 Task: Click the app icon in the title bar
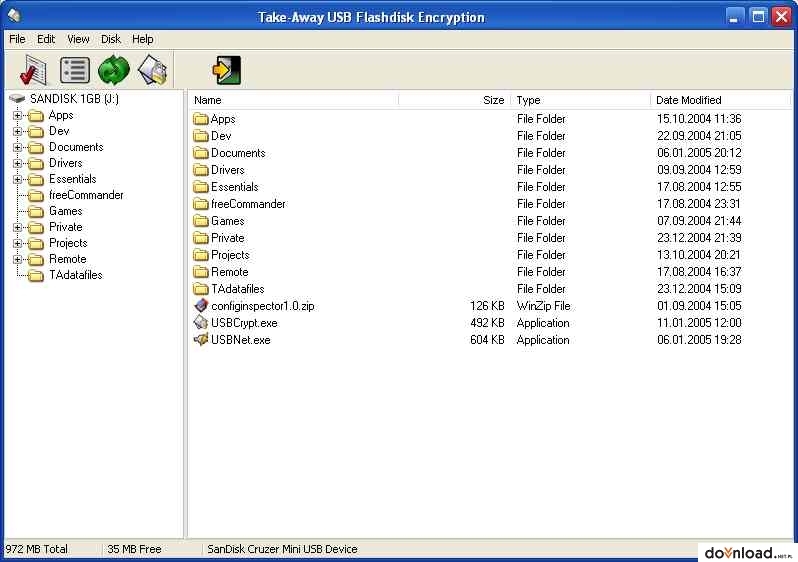pyautogui.click(x=14, y=16)
